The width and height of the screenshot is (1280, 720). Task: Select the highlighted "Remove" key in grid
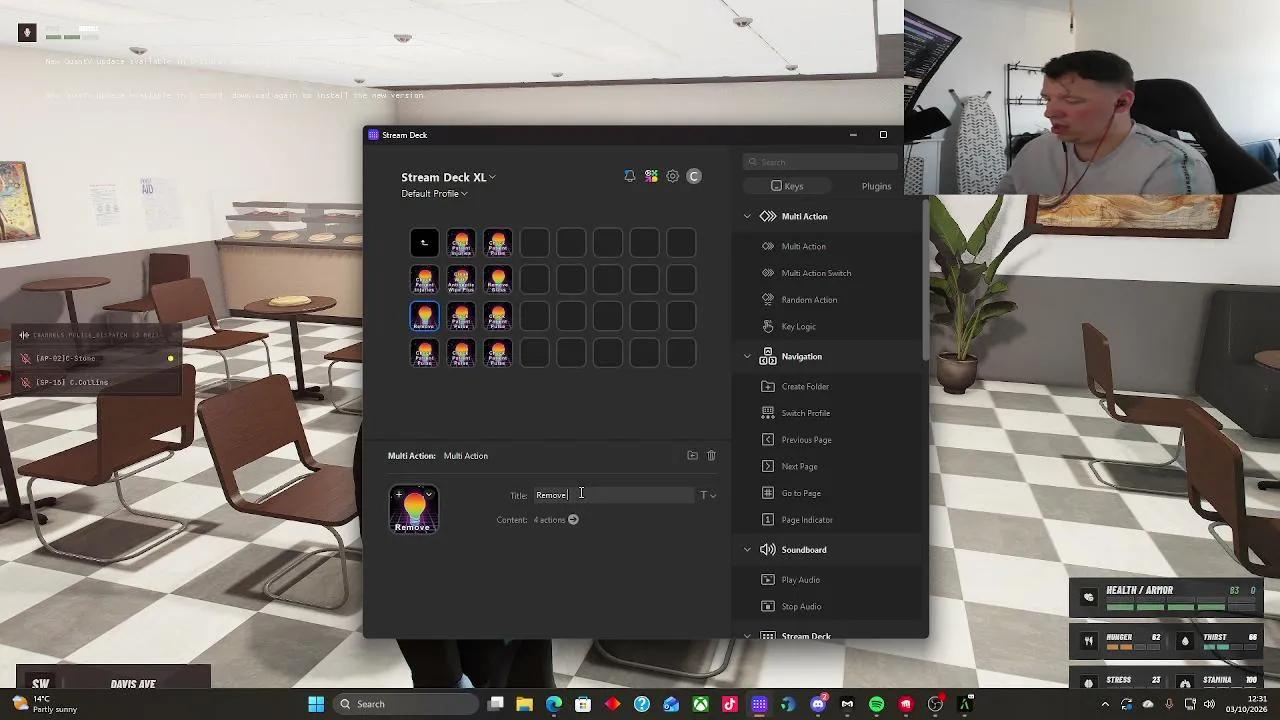[x=424, y=317]
